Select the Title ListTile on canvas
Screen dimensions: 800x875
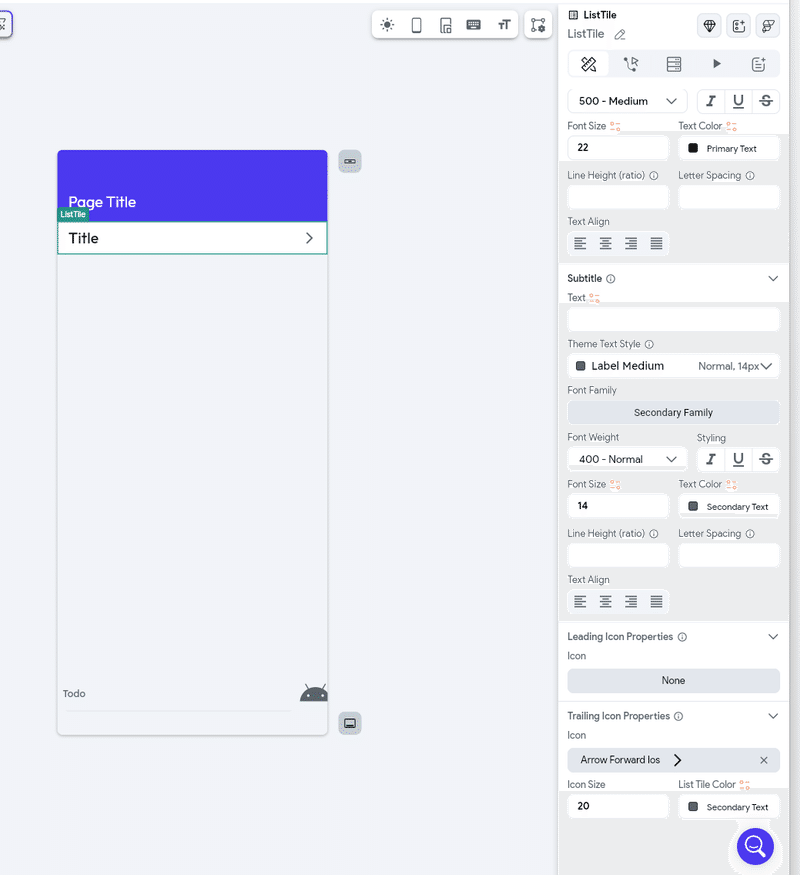[192, 238]
